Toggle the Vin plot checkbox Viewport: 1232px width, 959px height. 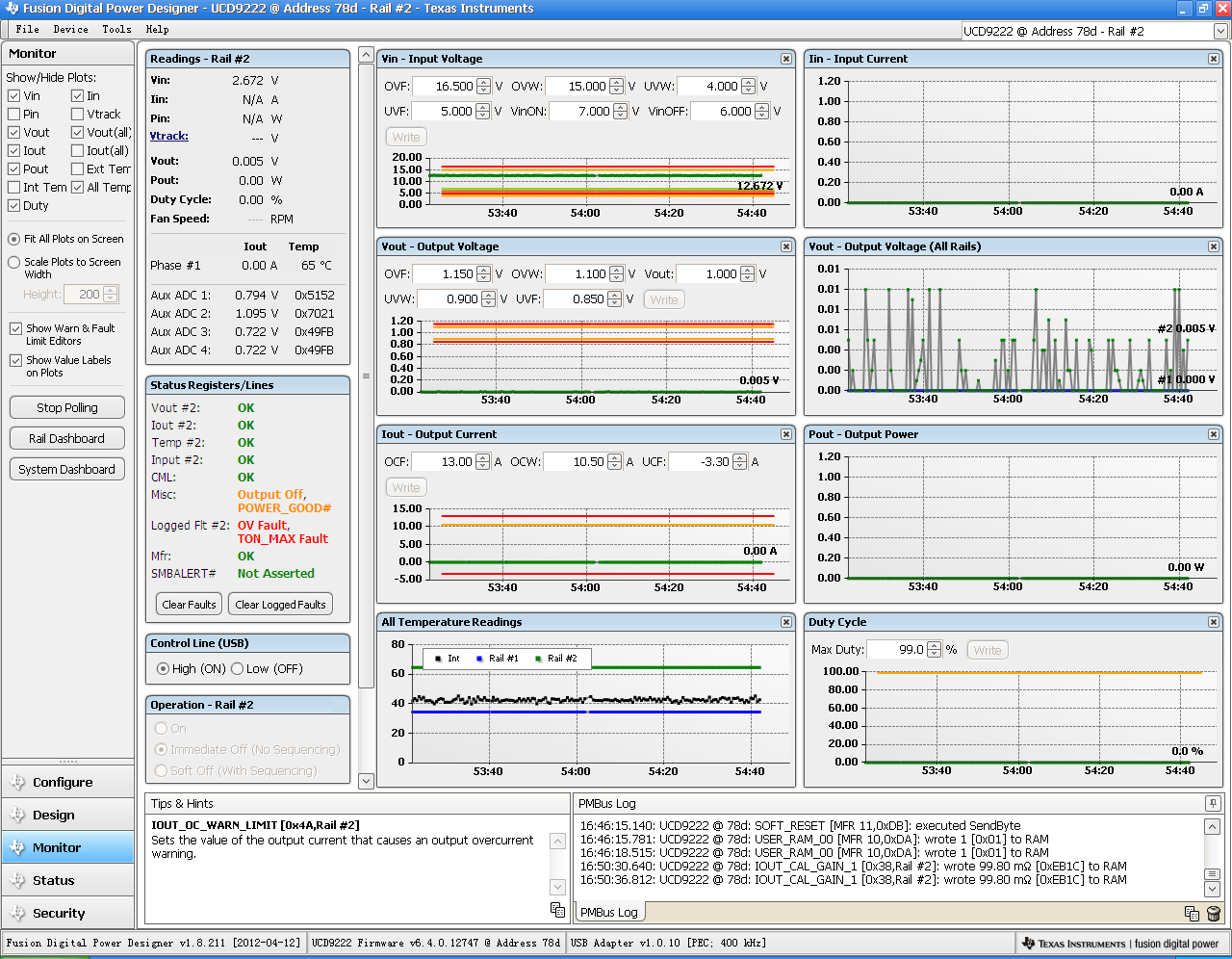point(13,96)
